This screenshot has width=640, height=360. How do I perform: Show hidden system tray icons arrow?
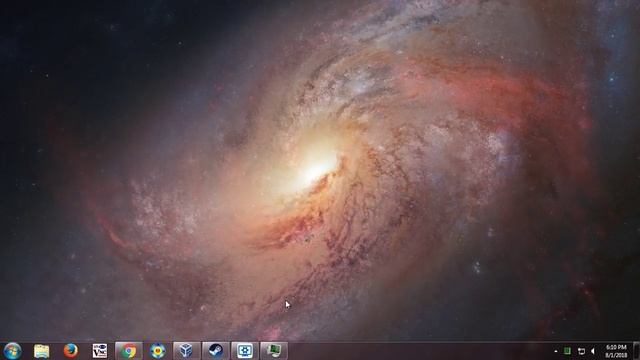(556, 351)
